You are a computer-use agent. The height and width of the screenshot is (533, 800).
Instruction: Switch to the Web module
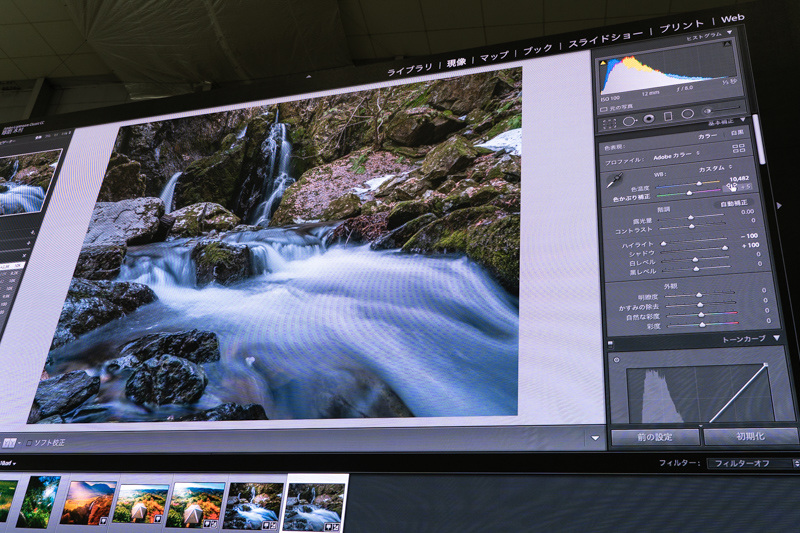(732, 18)
